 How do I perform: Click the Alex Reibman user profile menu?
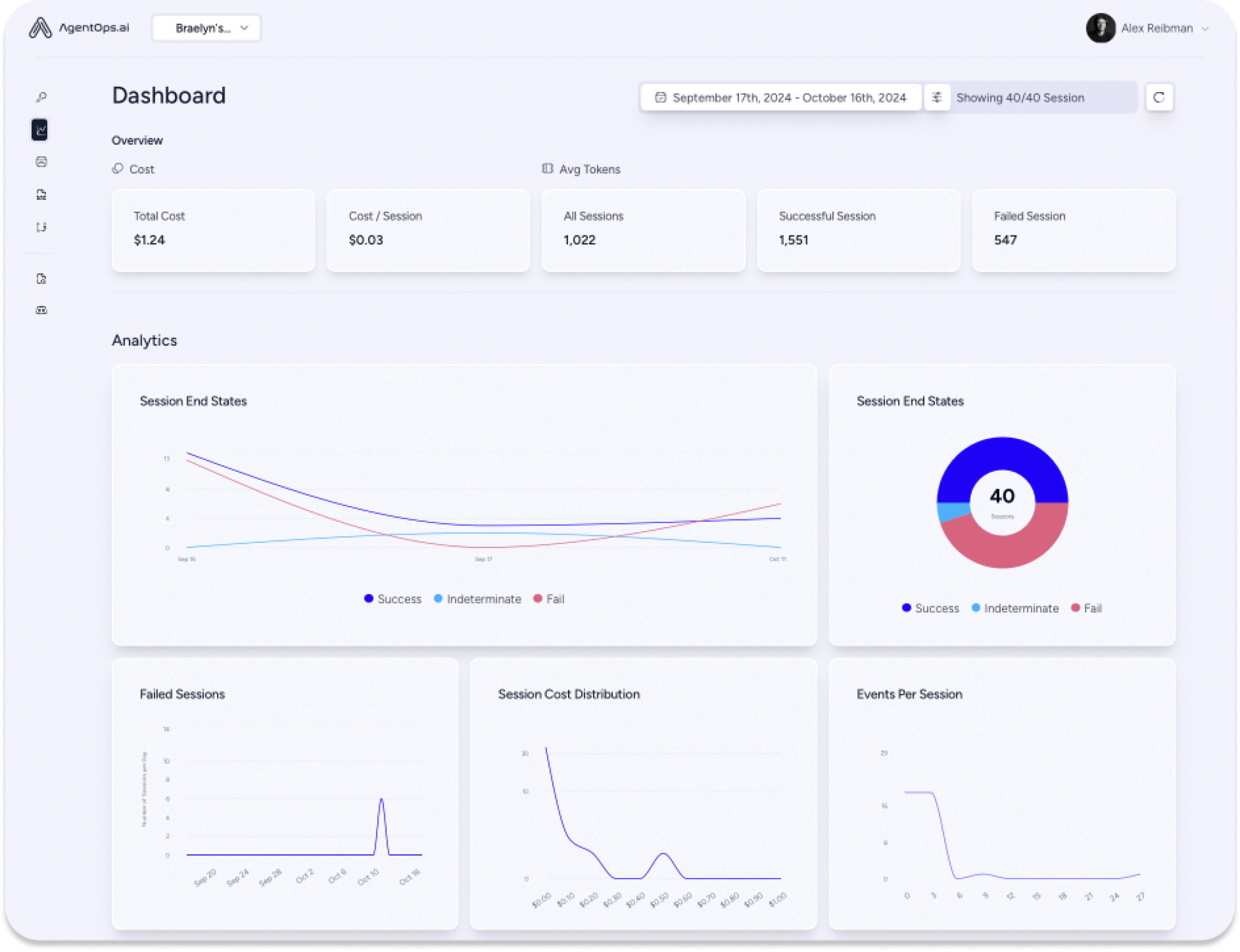tap(1149, 28)
